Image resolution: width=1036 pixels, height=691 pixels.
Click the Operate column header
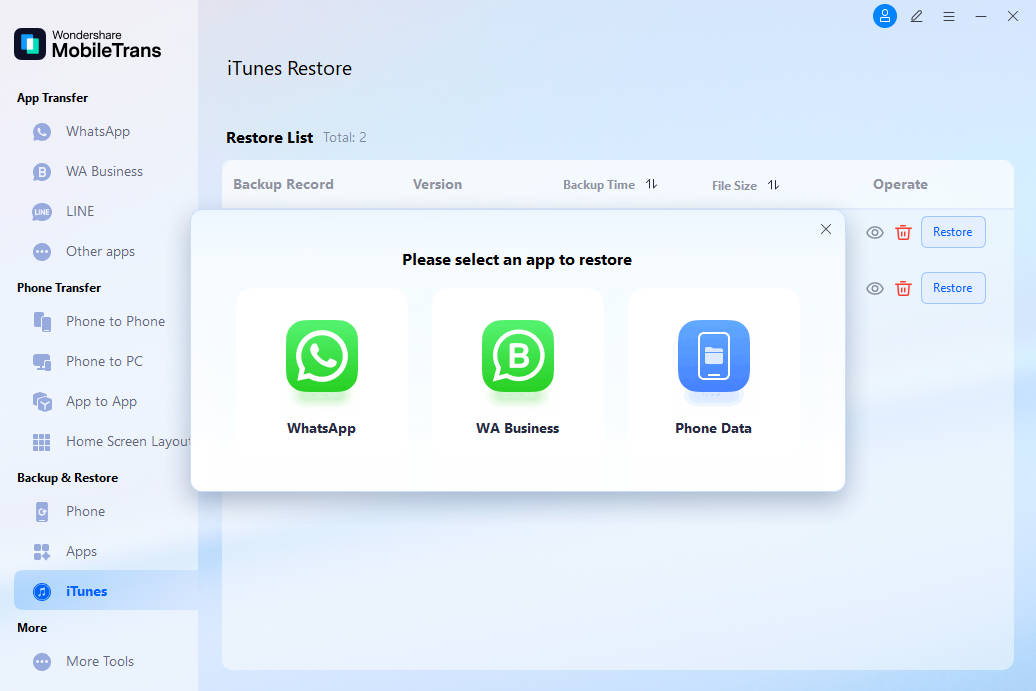tap(900, 184)
